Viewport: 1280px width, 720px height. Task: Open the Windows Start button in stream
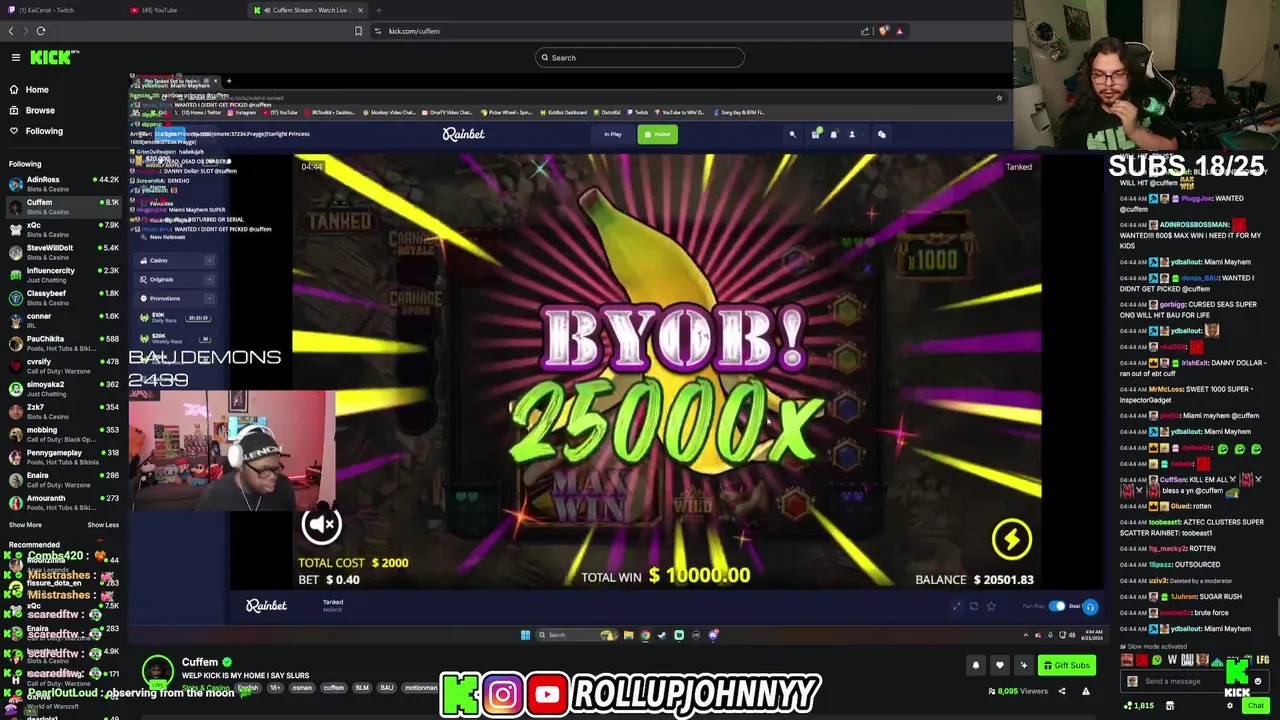point(525,635)
